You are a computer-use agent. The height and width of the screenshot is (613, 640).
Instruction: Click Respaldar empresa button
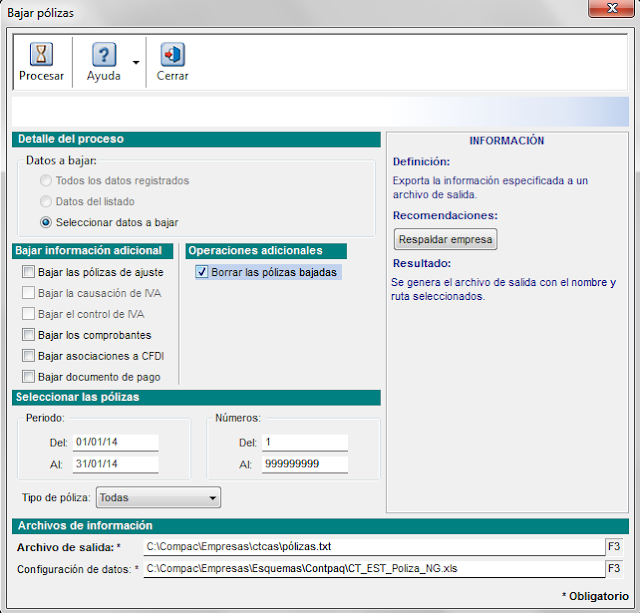pos(445,239)
